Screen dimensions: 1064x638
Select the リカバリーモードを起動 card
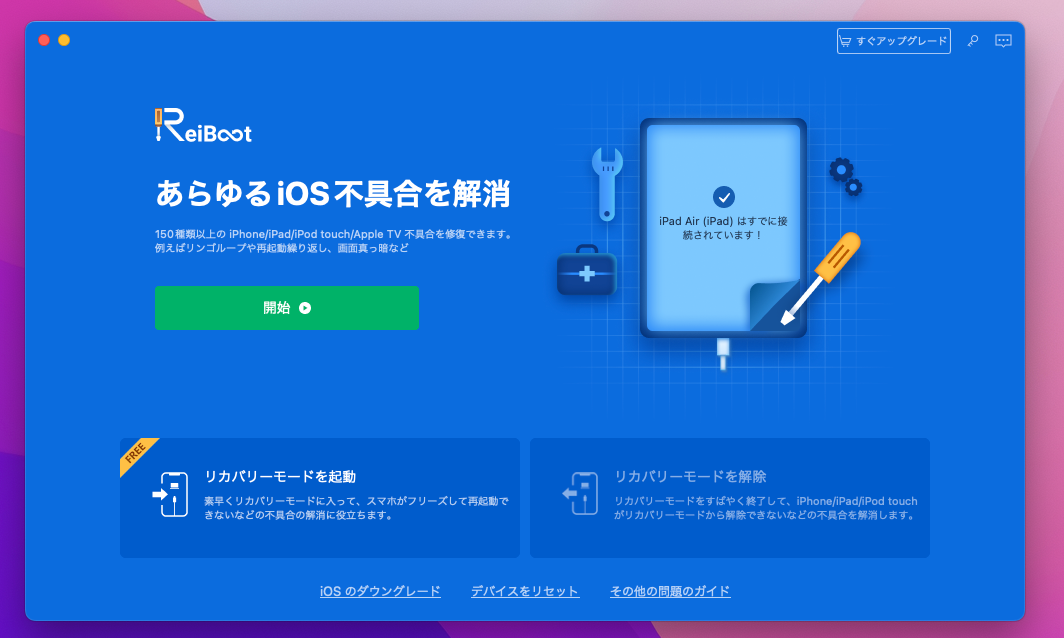[x=320, y=498]
